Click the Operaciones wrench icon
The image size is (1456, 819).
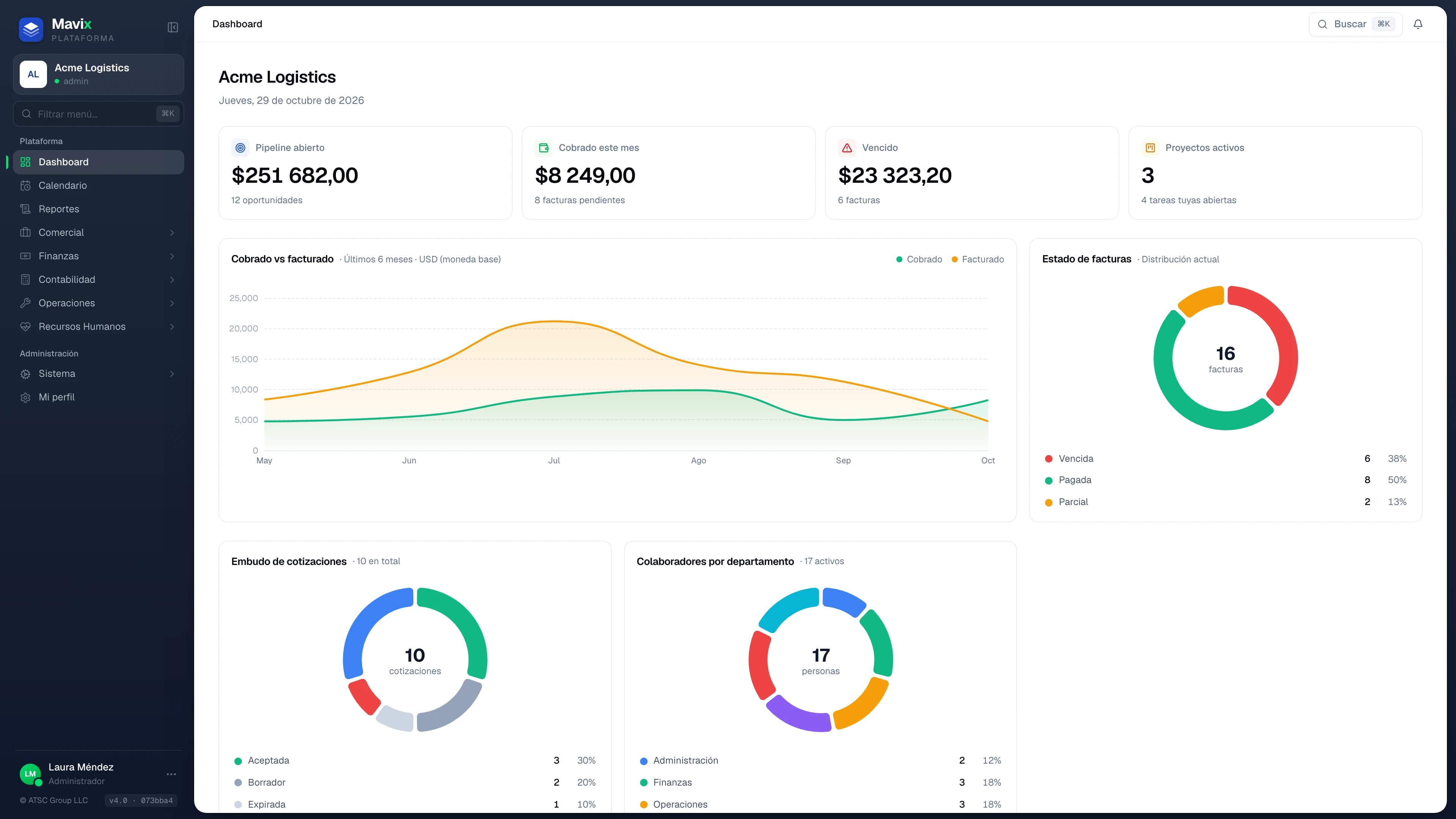click(x=25, y=303)
